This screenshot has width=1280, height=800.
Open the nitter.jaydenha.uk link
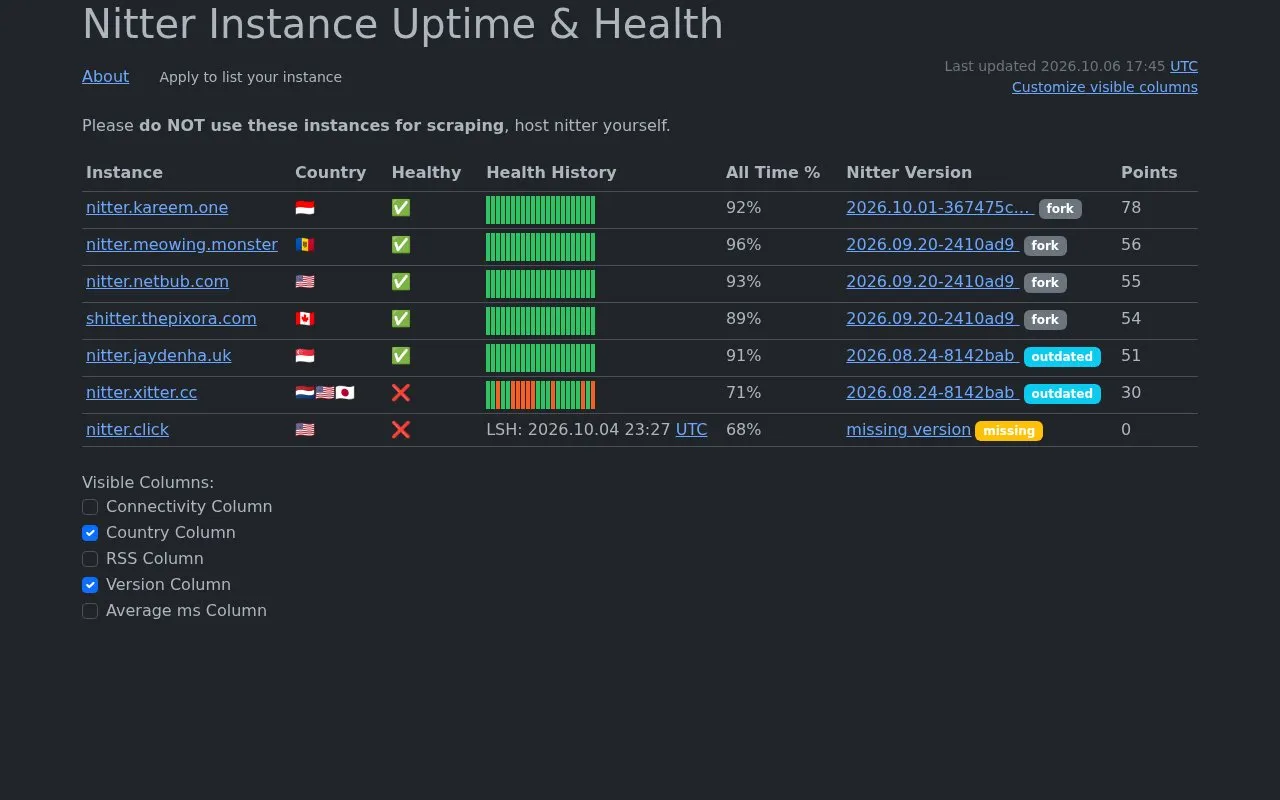[158, 356]
